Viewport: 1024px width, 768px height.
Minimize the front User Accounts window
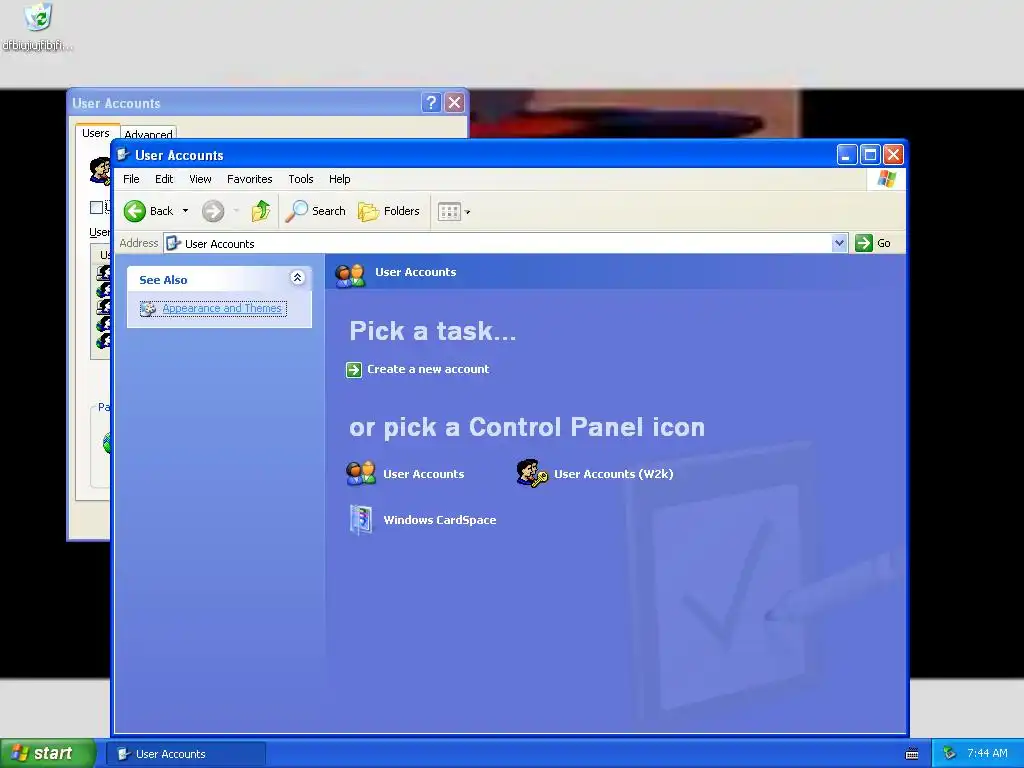[847, 155]
